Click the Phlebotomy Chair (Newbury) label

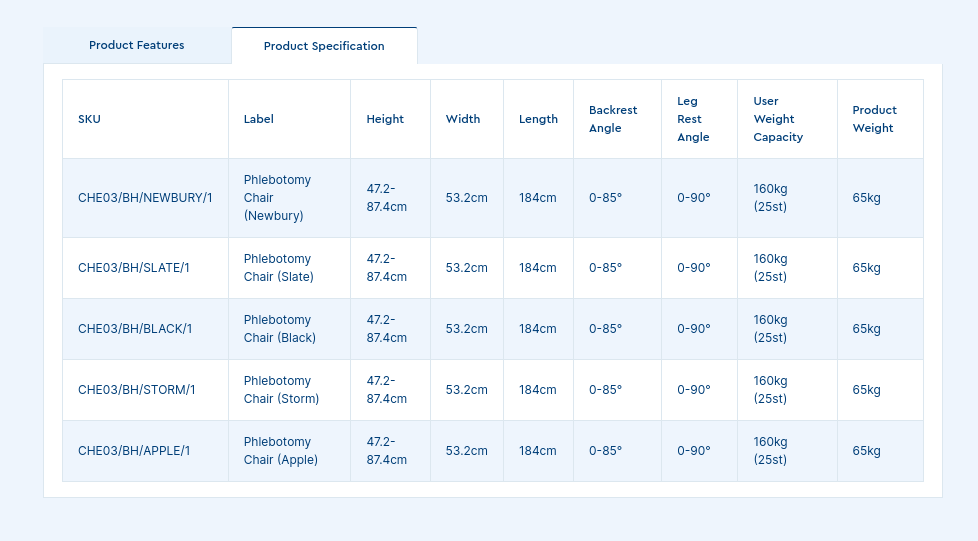click(277, 198)
